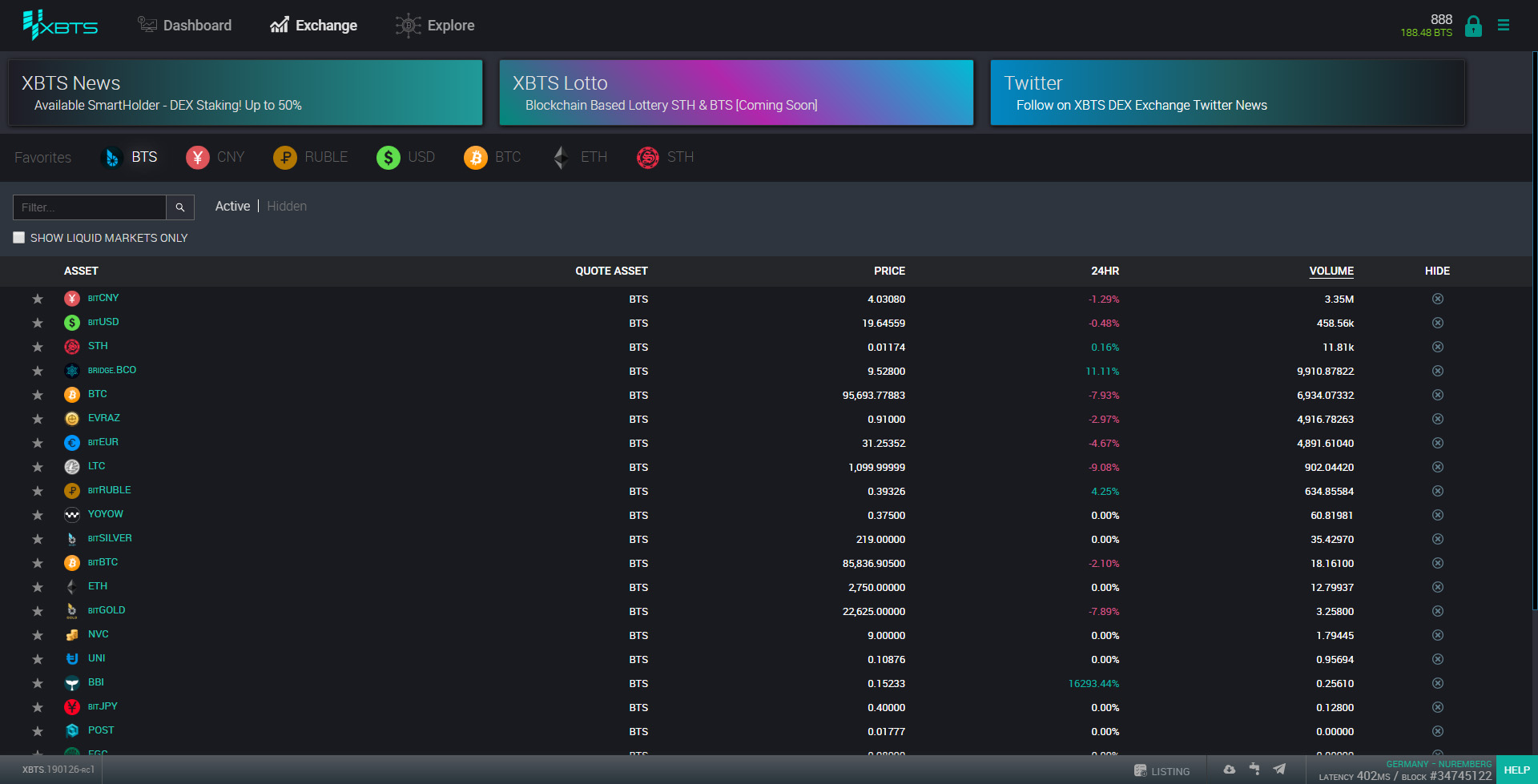The height and width of the screenshot is (784, 1538).
Task: Star the LTC market as favorite
Action: 38,467
